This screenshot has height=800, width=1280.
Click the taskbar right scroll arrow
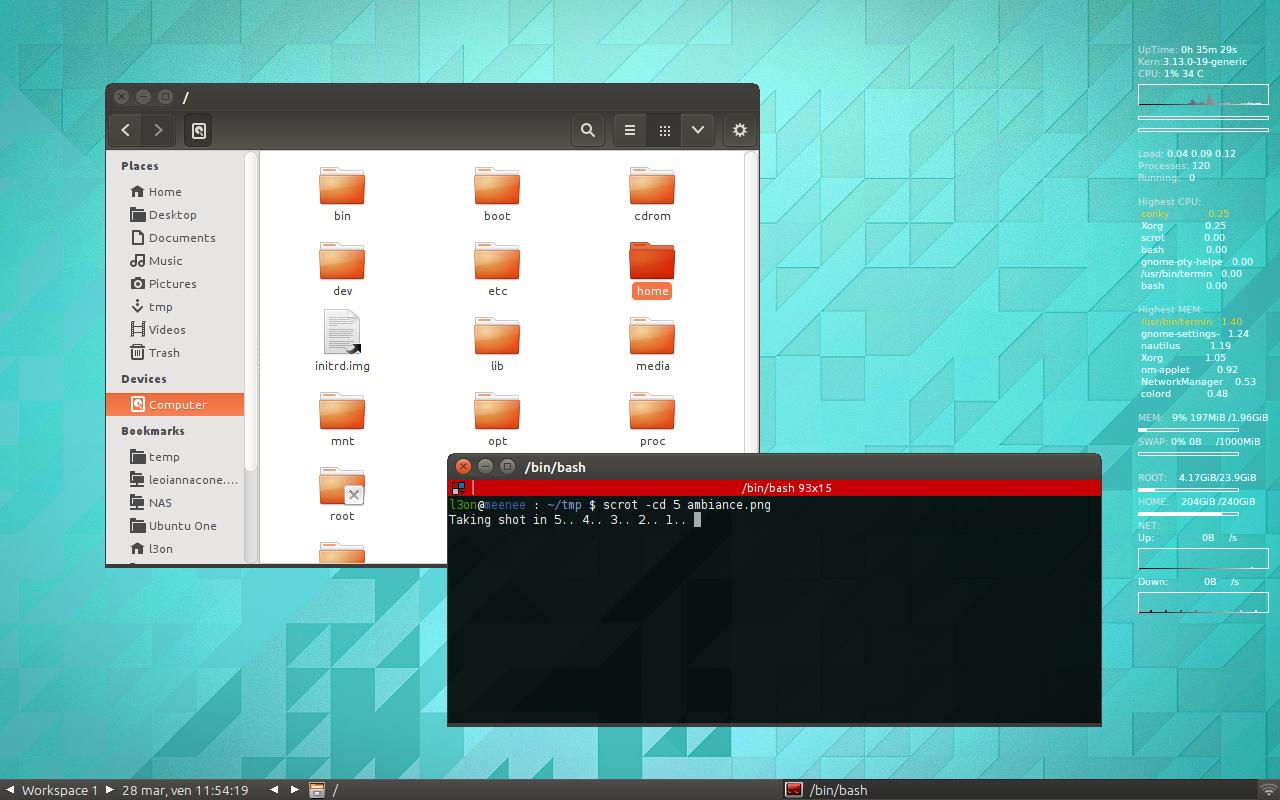[x=294, y=790]
